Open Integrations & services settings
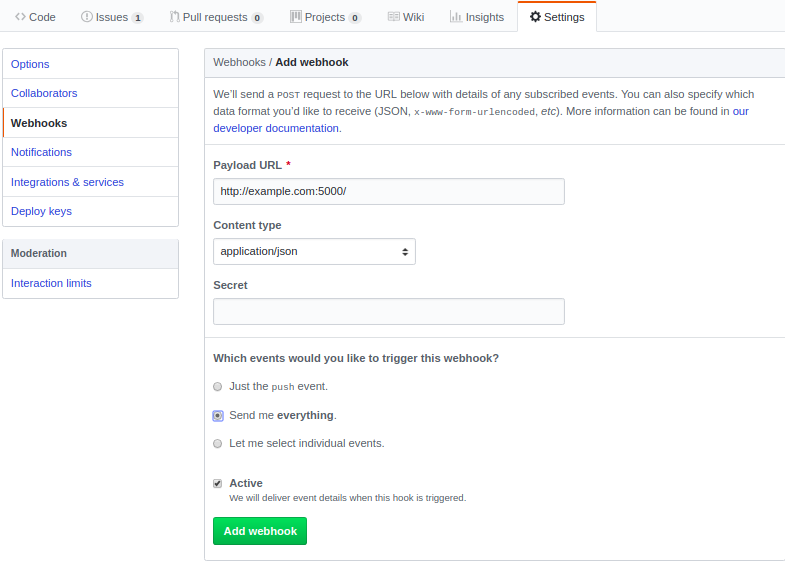The image size is (785, 562). [67, 182]
